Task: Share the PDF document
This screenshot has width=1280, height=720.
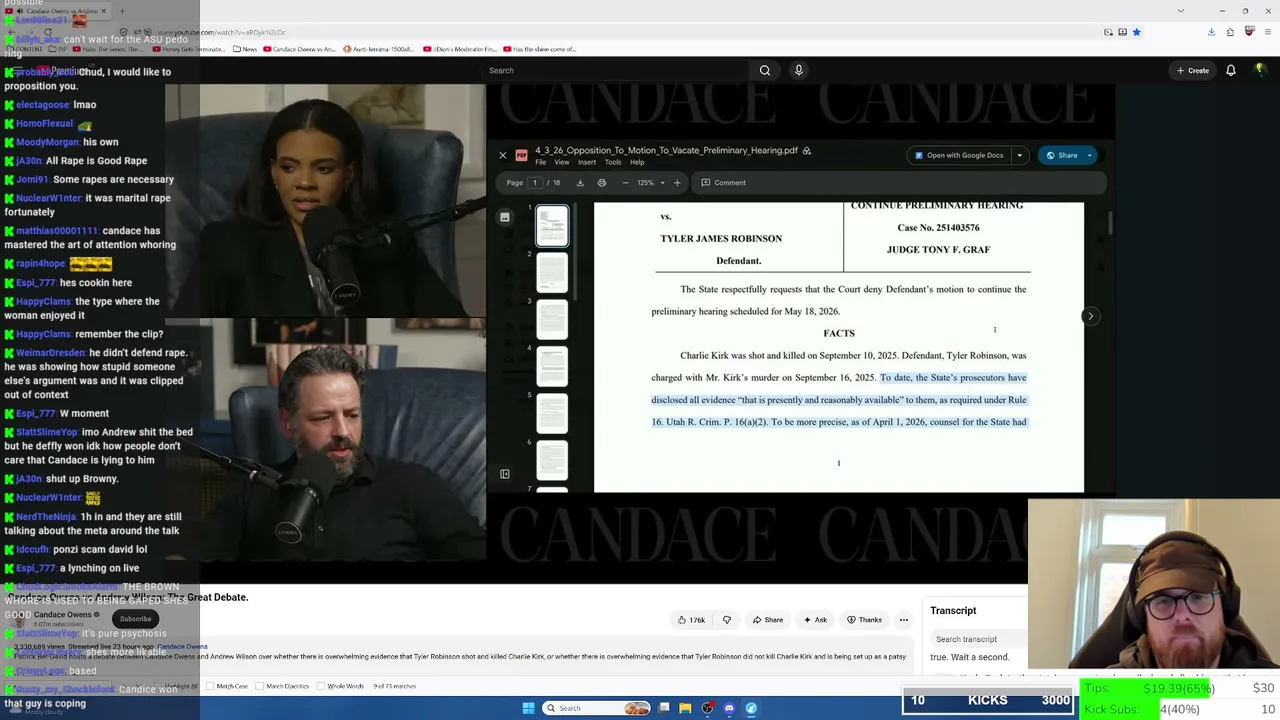Action: (1062, 155)
